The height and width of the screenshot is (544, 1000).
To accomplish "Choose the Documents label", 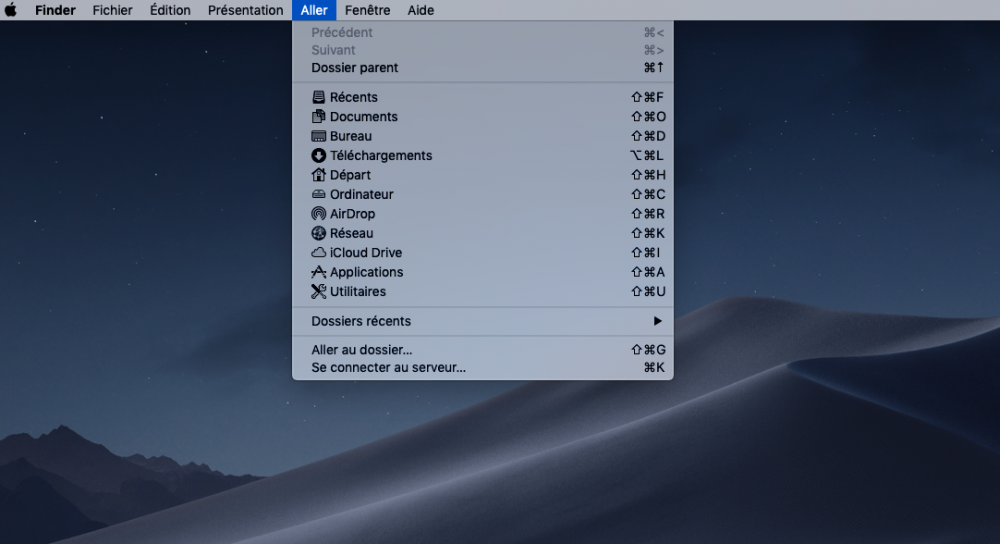I will [364, 117].
